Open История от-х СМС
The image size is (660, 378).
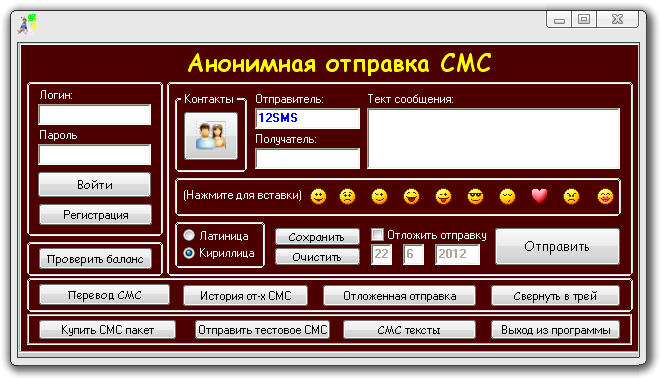(x=245, y=296)
